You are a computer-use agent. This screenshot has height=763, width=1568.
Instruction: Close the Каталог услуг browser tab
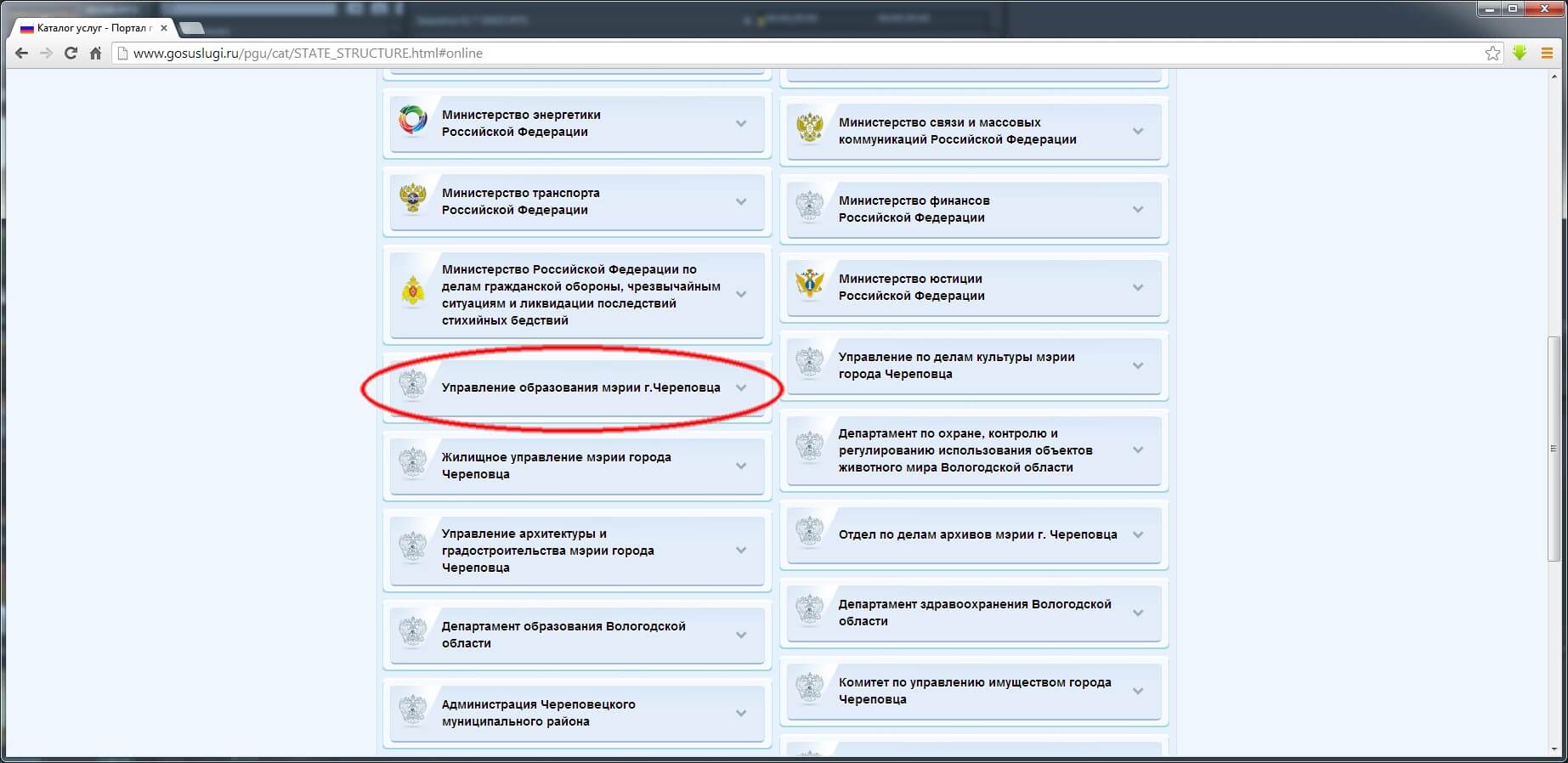pyautogui.click(x=164, y=28)
